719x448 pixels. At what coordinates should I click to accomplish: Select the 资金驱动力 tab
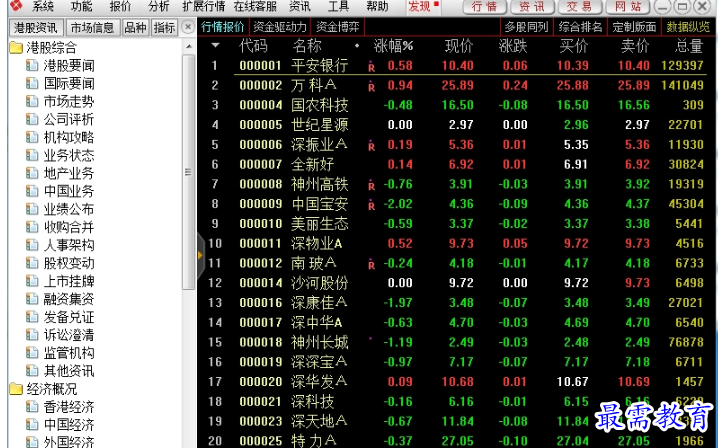pyautogui.click(x=279, y=27)
